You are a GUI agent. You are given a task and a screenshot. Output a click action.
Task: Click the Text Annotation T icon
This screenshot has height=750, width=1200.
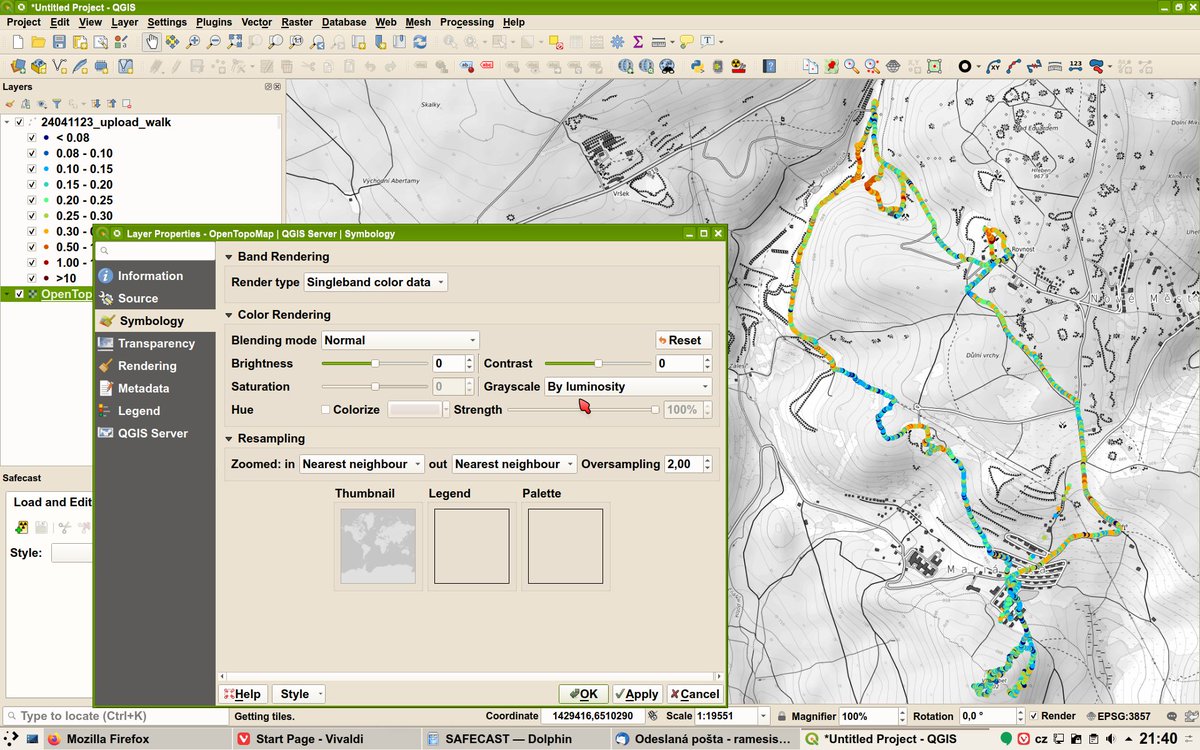[708, 42]
